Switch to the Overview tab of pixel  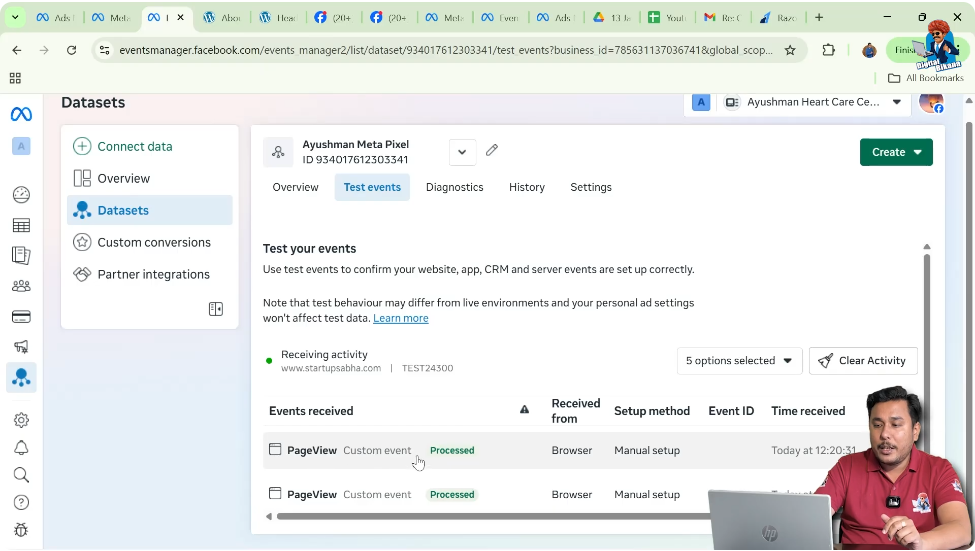click(295, 187)
